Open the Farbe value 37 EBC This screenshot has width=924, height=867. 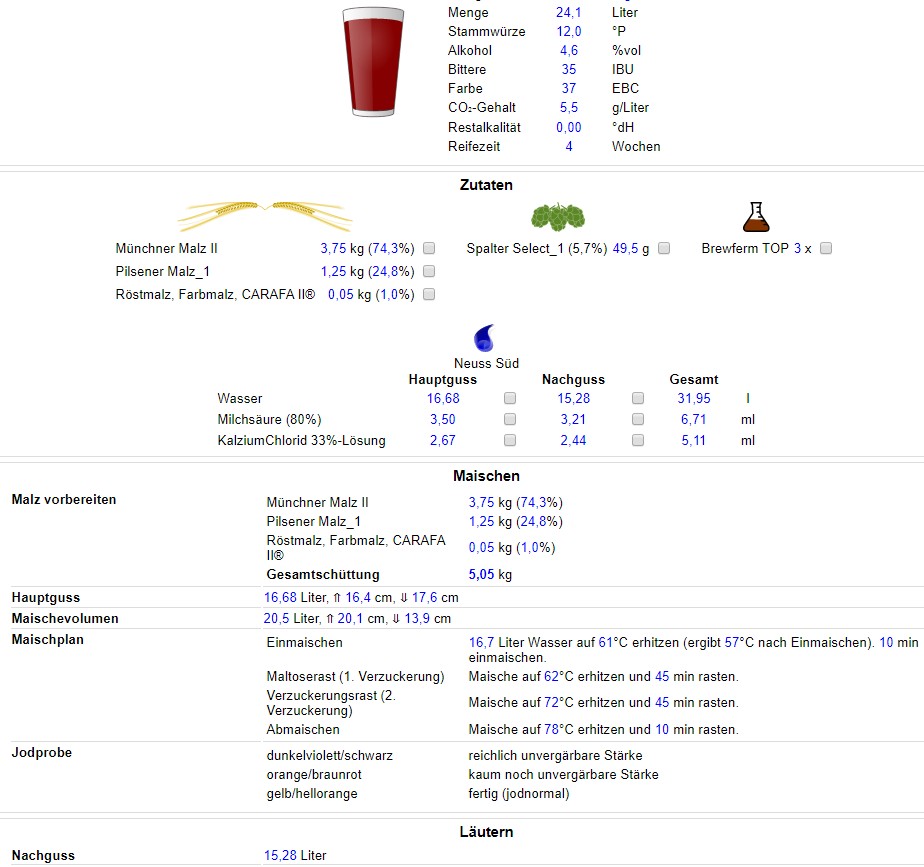tap(568, 89)
